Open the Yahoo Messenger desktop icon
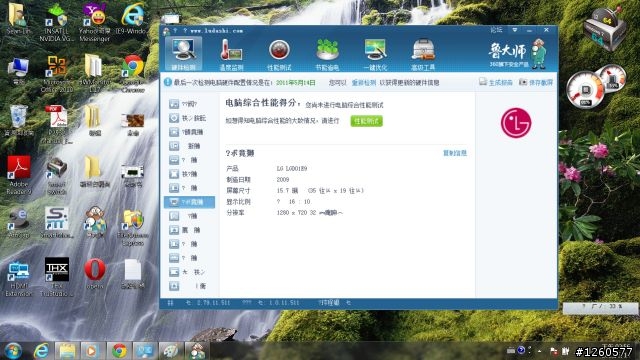Screen dimensions: 640x360 tap(95, 22)
